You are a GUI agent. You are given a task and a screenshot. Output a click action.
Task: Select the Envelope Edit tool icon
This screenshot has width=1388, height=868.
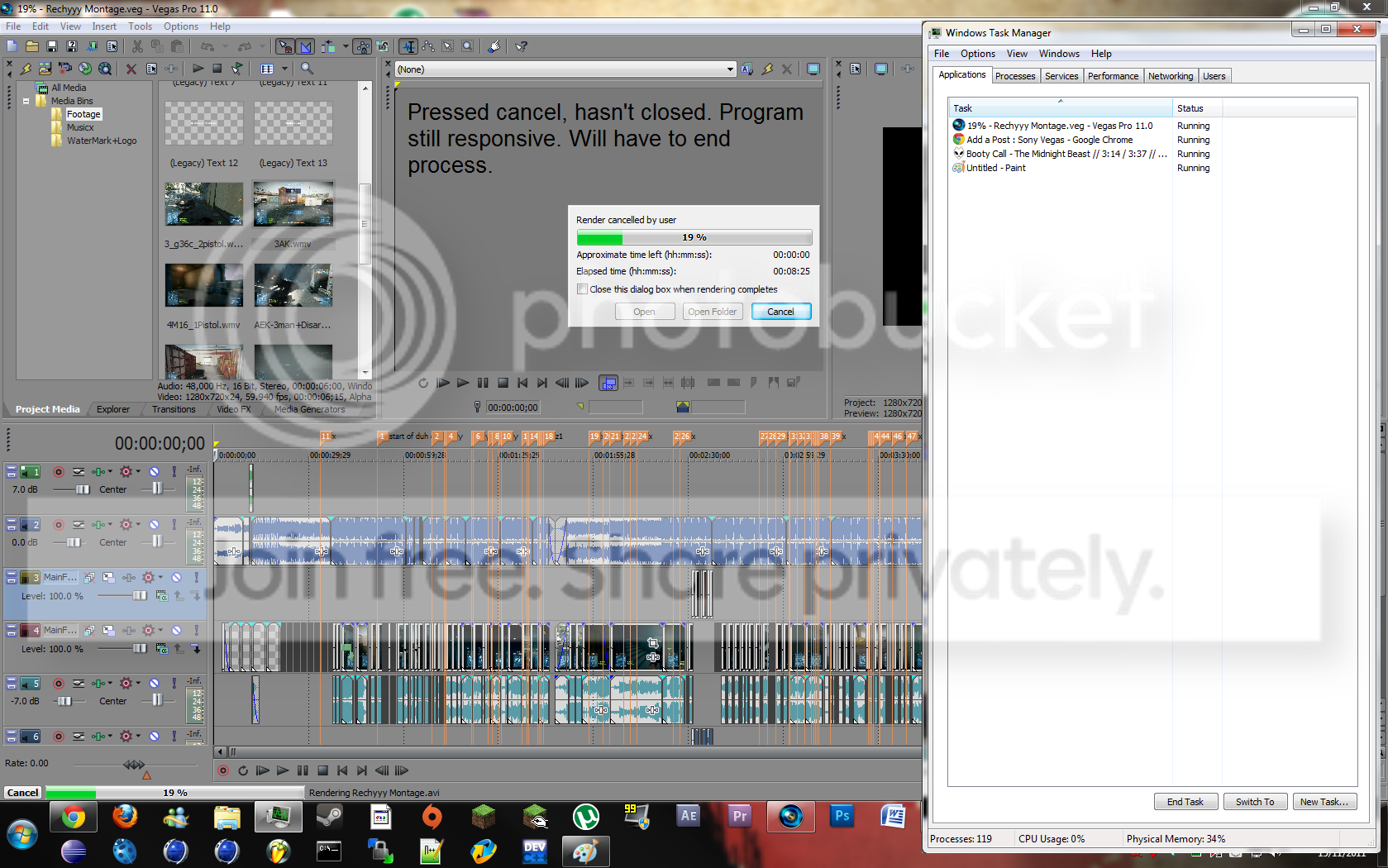428,46
